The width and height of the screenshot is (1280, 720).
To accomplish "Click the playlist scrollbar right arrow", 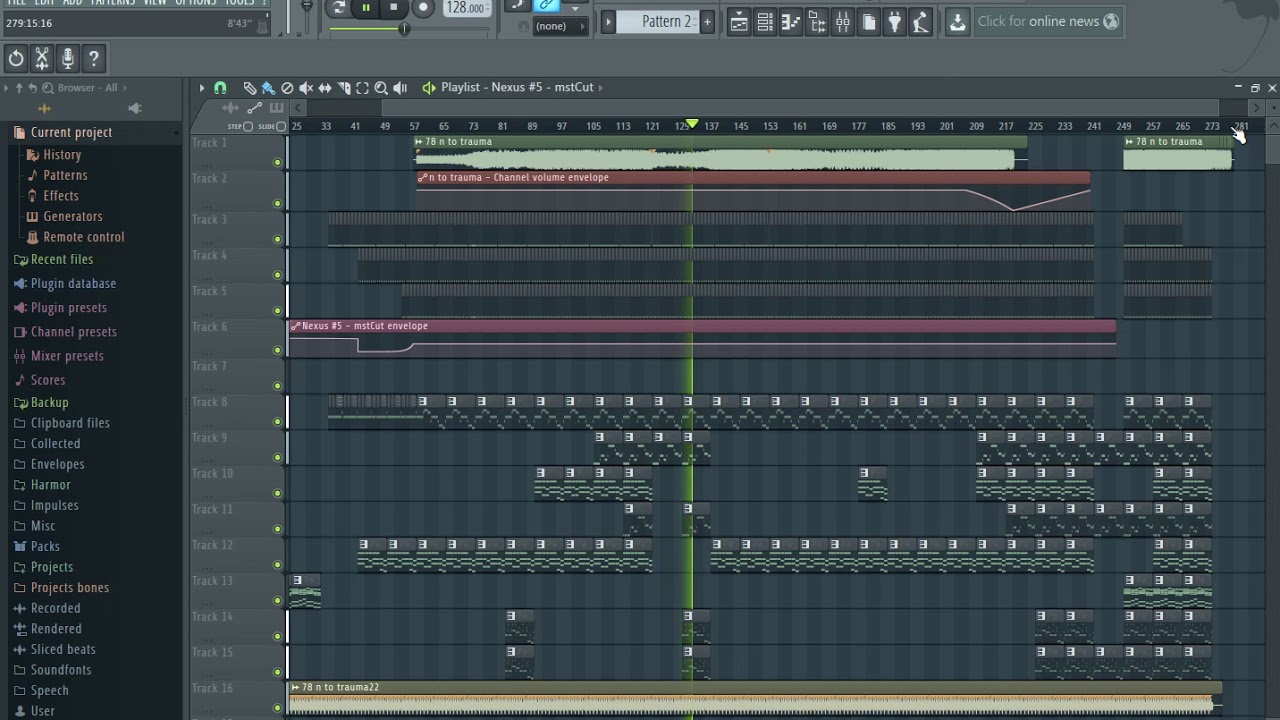I will coord(1257,108).
